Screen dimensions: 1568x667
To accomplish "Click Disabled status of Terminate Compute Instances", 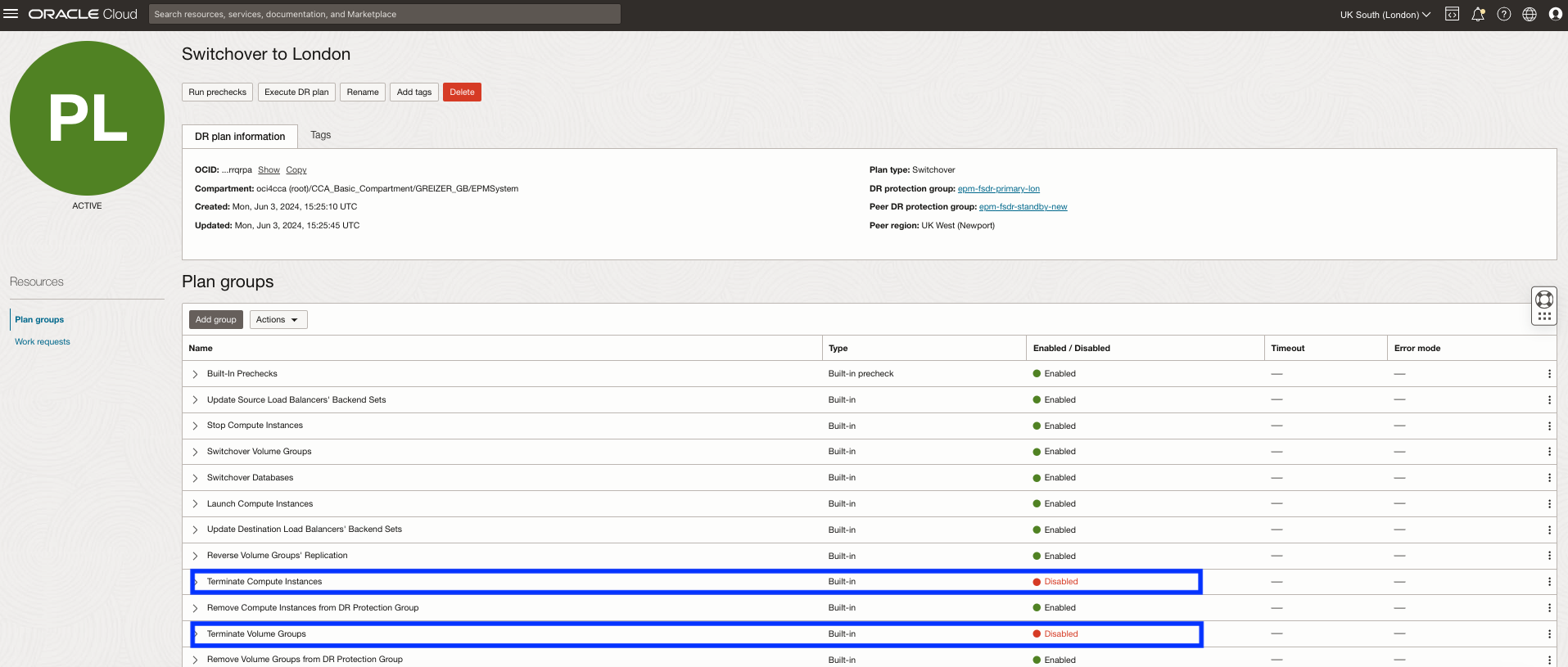I will pos(1055,582).
